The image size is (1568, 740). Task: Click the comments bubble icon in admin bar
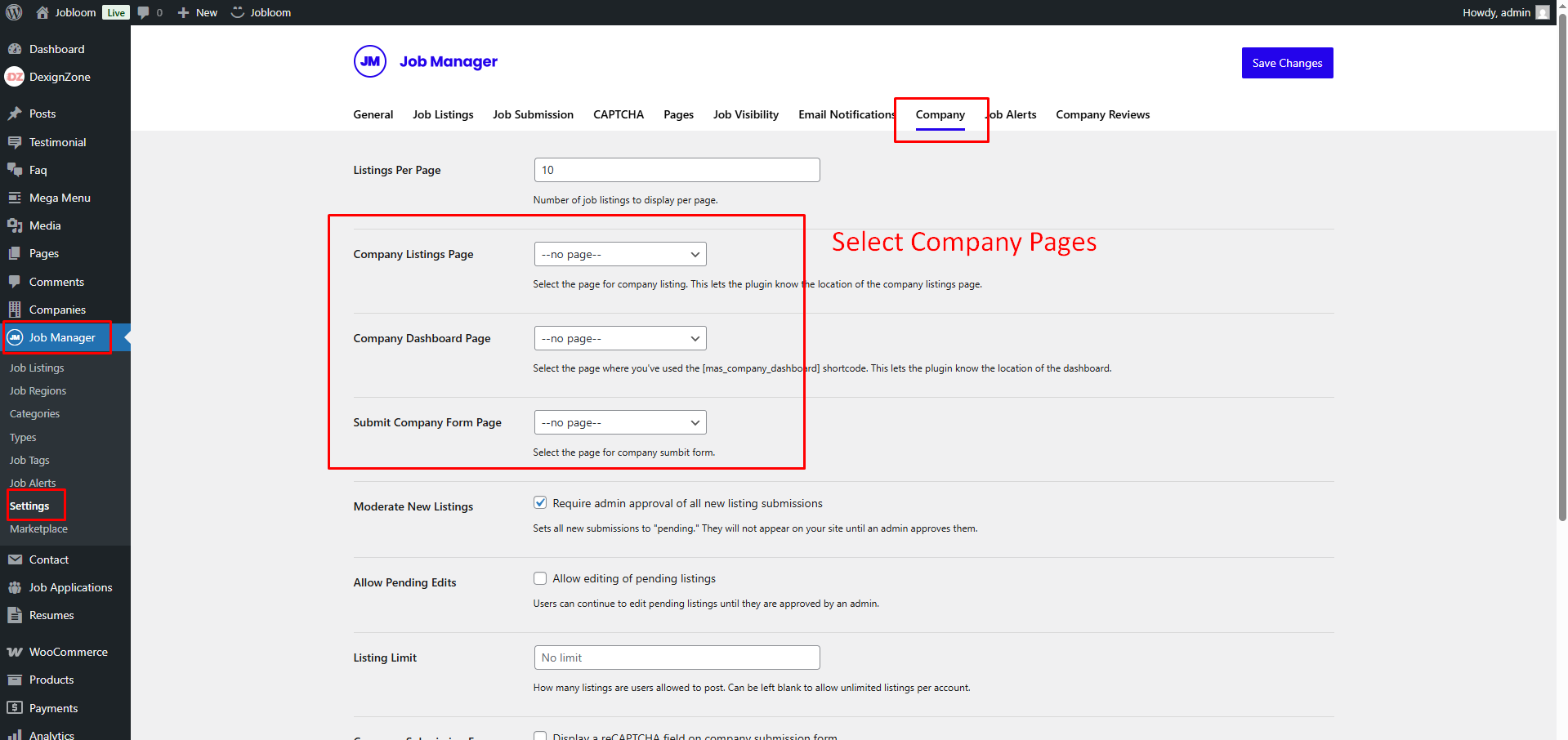click(144, 12)
